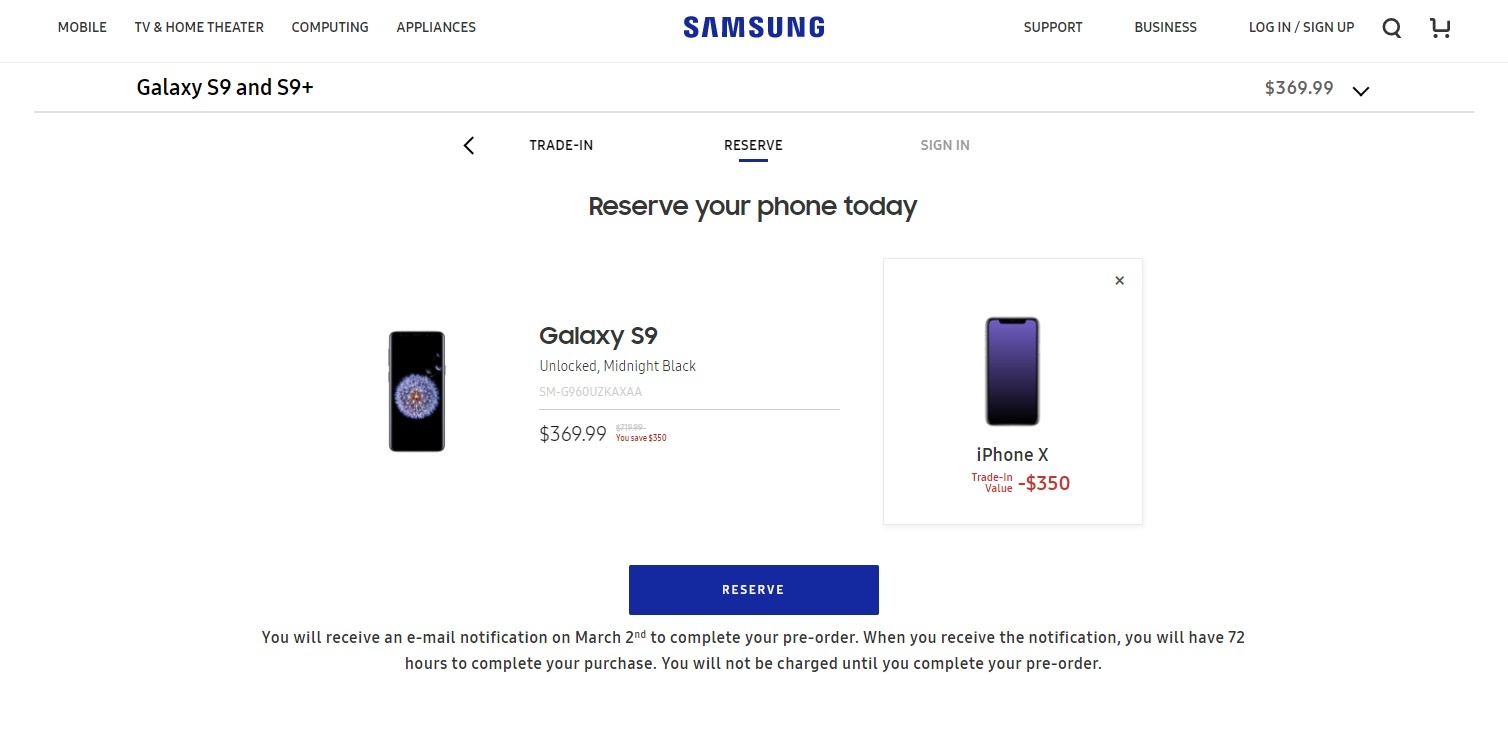Screen dimensions: 1508x743
Task: Visit the SUPPORT section
Action: coord(1053,27)
